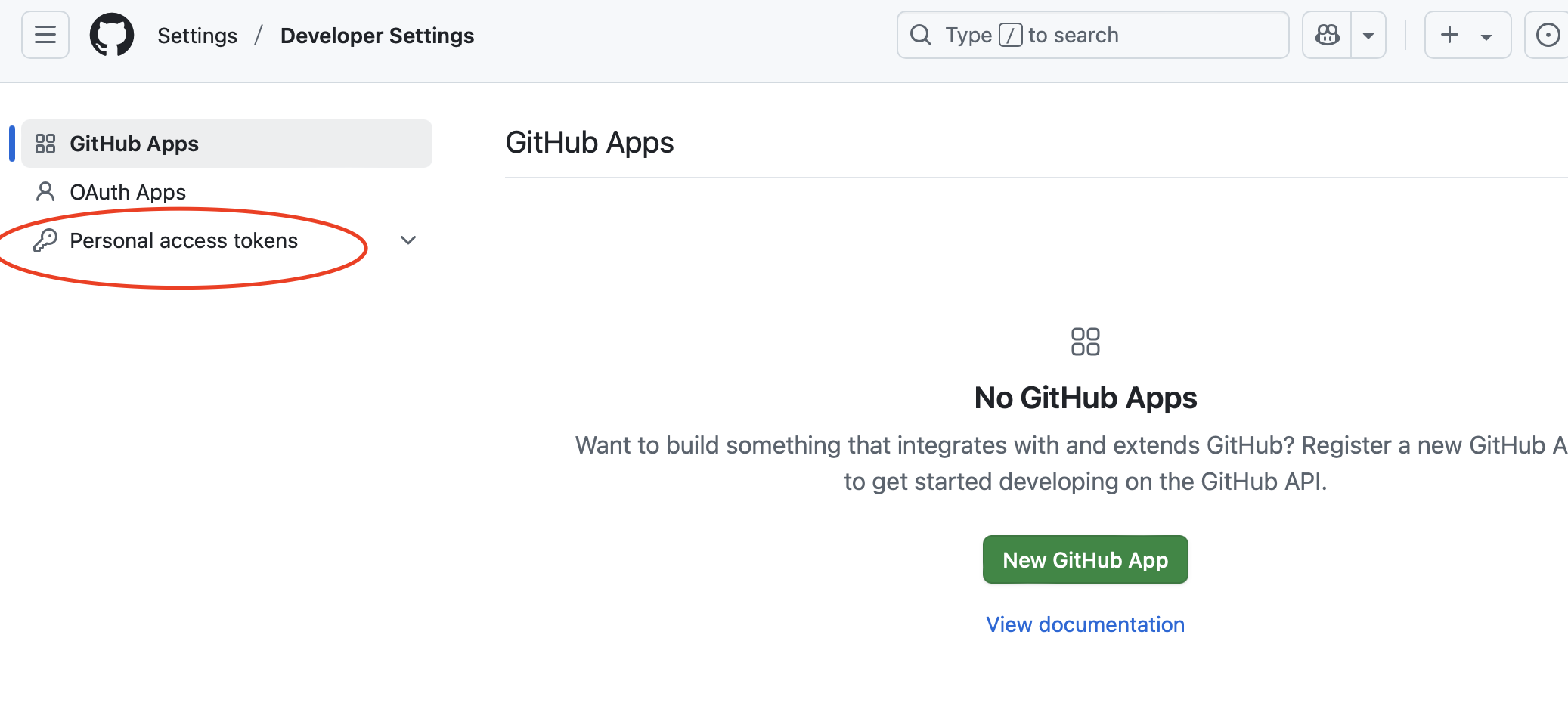Open the Issues circle icon in header
1568x703 pixels.
pyautogui.click(x=1547, y=35)
